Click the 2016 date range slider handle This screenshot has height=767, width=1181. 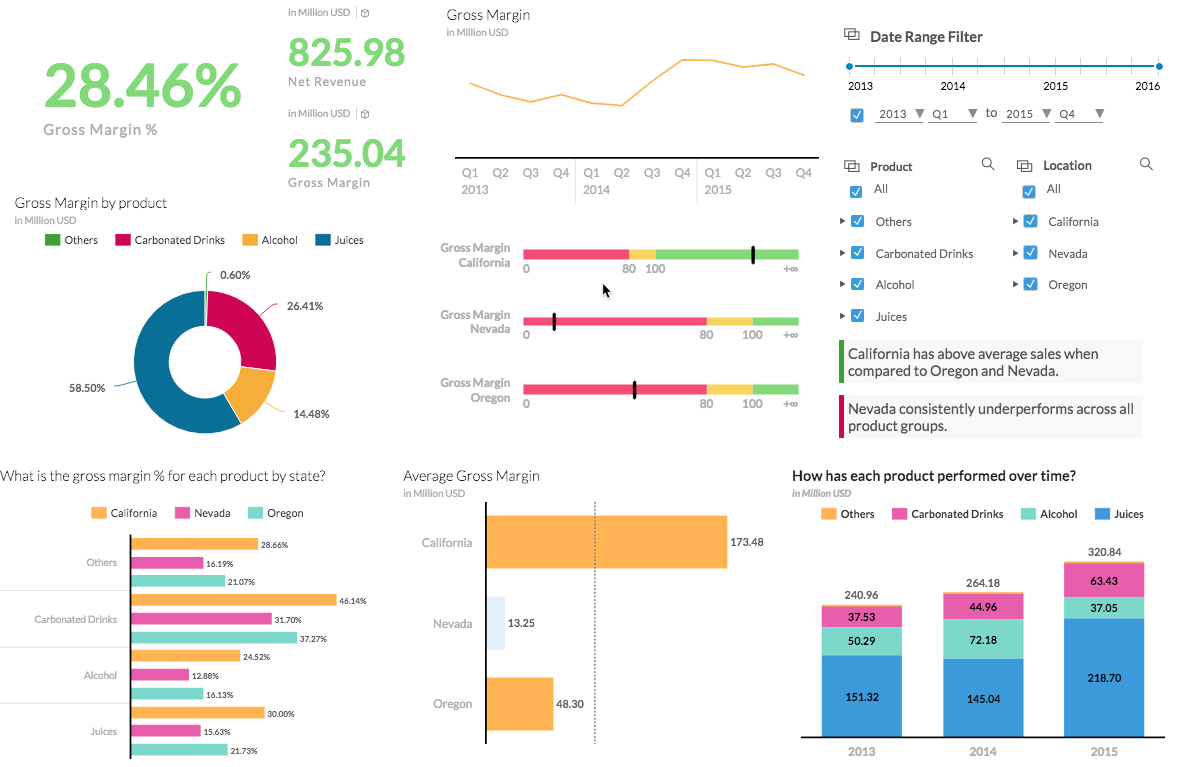pos(1159,67)
